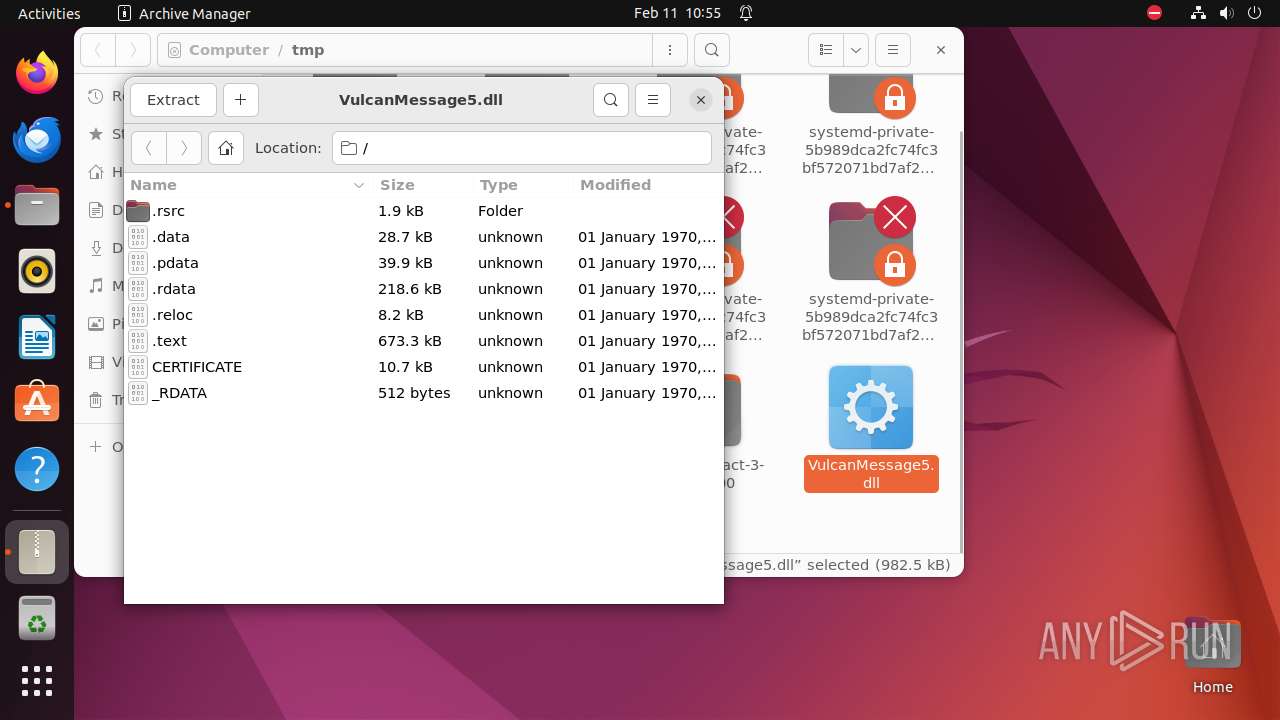Open LibreOffice Writer from the dock

point(37,337)
